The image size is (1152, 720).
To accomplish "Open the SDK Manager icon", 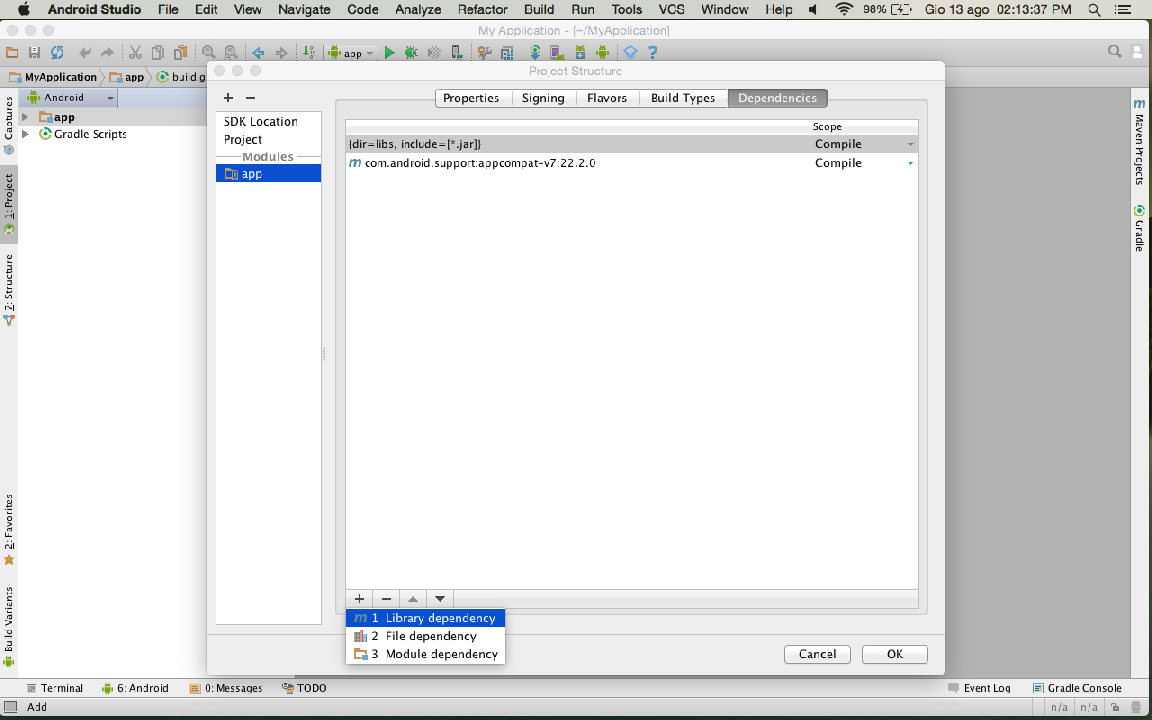I will pyautogui.click(x=580, y=52).
